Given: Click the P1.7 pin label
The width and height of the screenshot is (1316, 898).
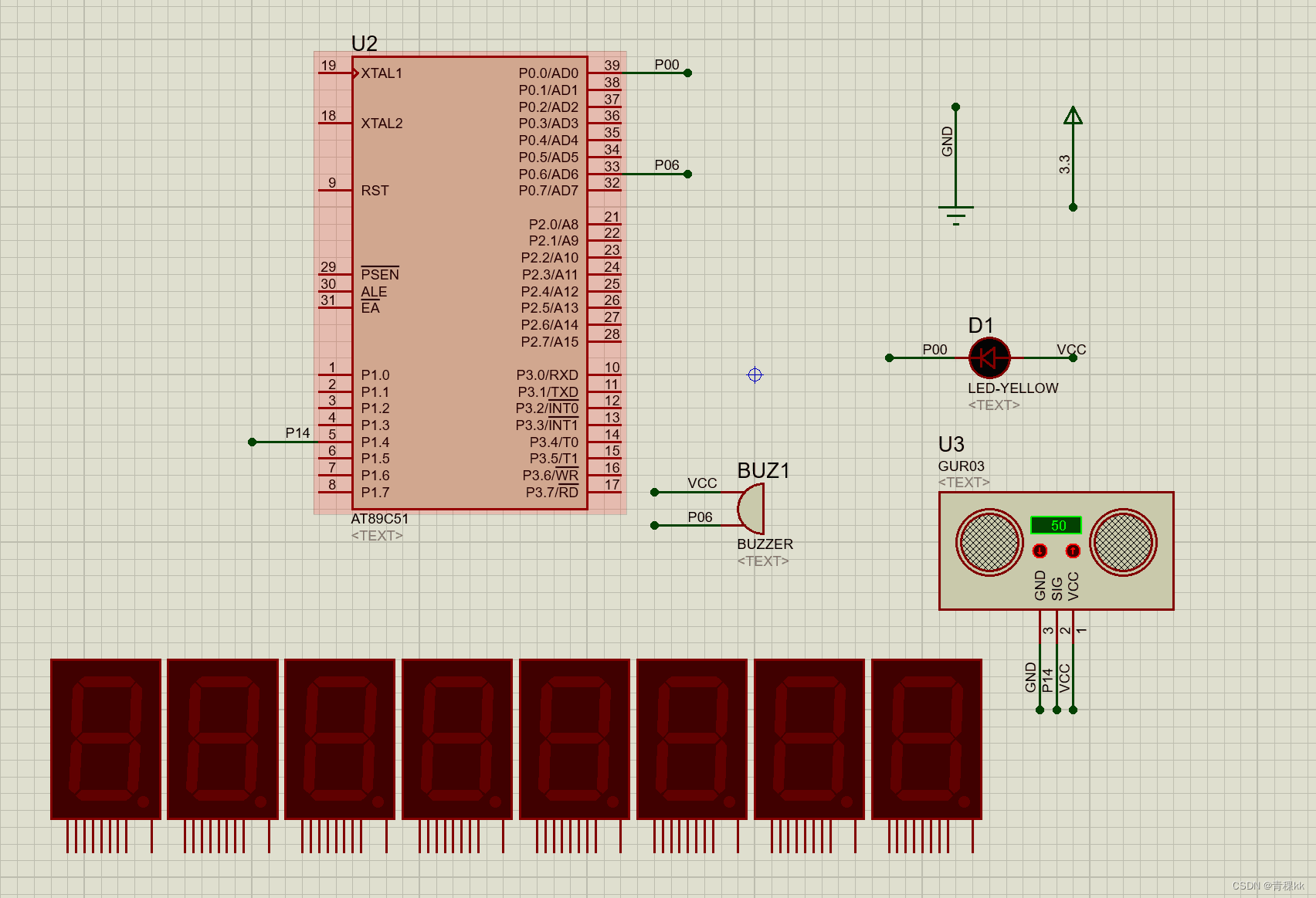Looking at the screenshot, I should 375,493.
